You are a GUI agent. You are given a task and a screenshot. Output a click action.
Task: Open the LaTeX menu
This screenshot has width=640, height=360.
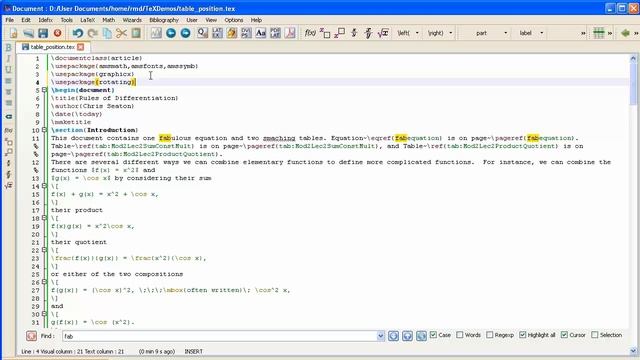point(87,20)
